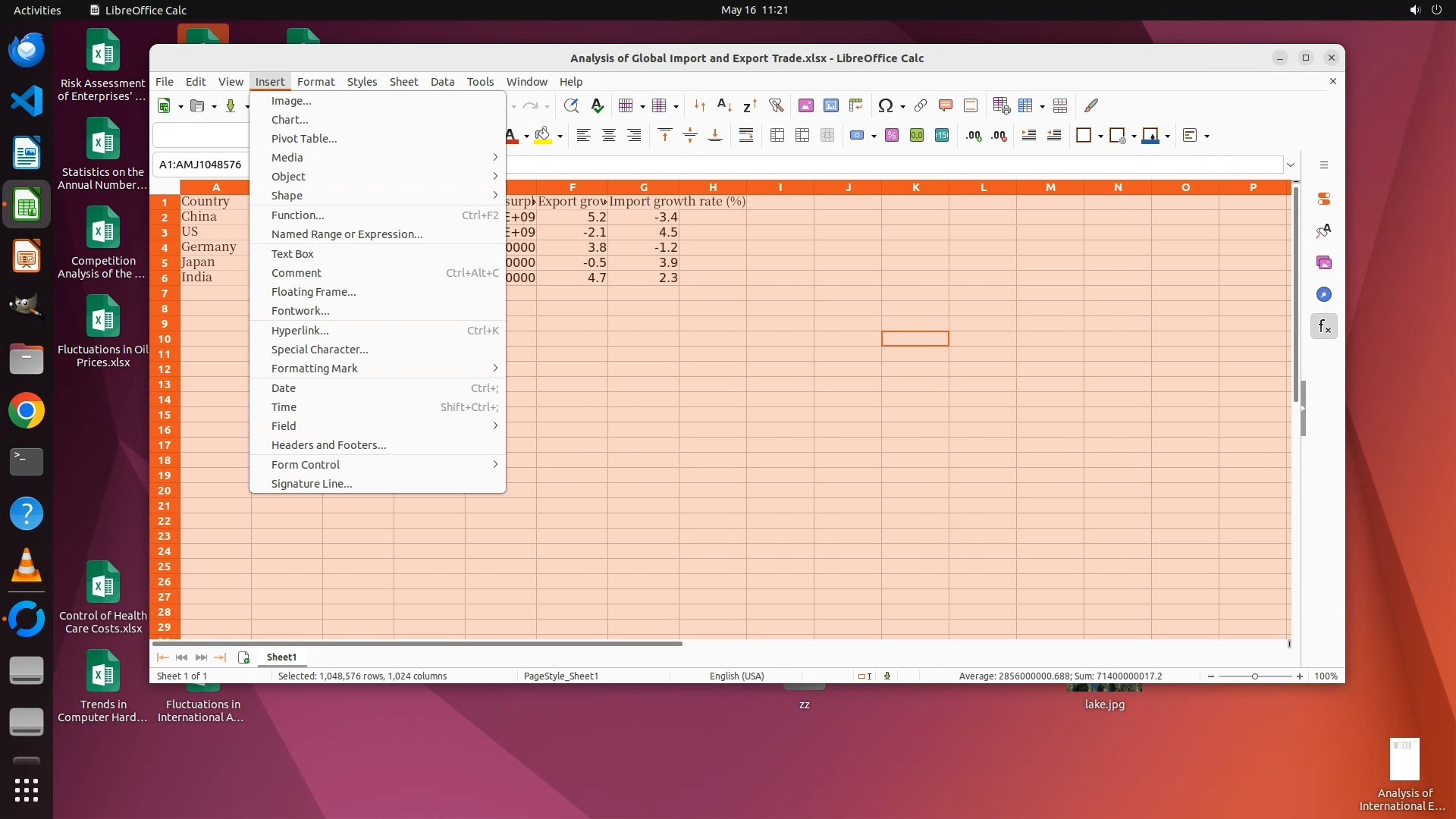Open the Format menu
This screenshot has width=1456, height=819.
coord(315,82)
